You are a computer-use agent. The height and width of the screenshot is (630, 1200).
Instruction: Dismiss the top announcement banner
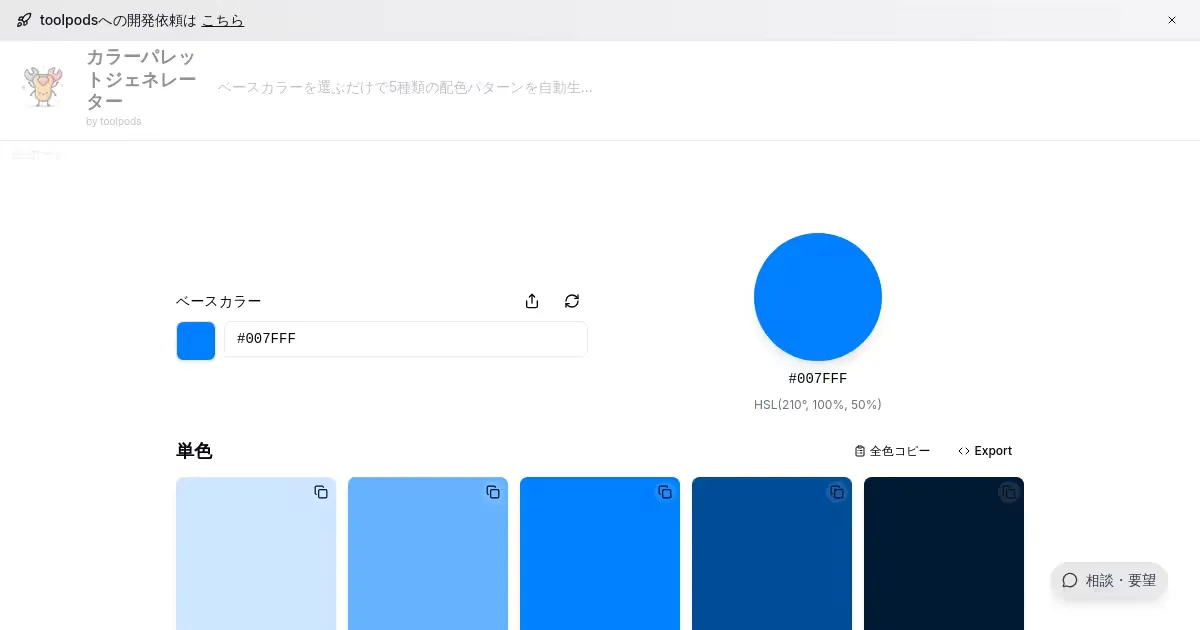click(1172, 20)
